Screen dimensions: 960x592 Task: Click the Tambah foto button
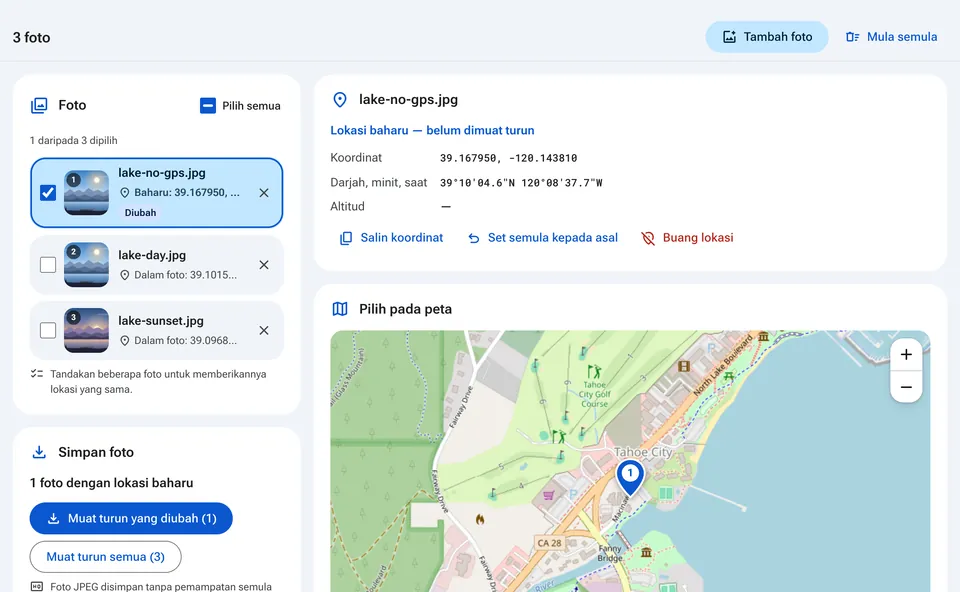click(767, 37)
